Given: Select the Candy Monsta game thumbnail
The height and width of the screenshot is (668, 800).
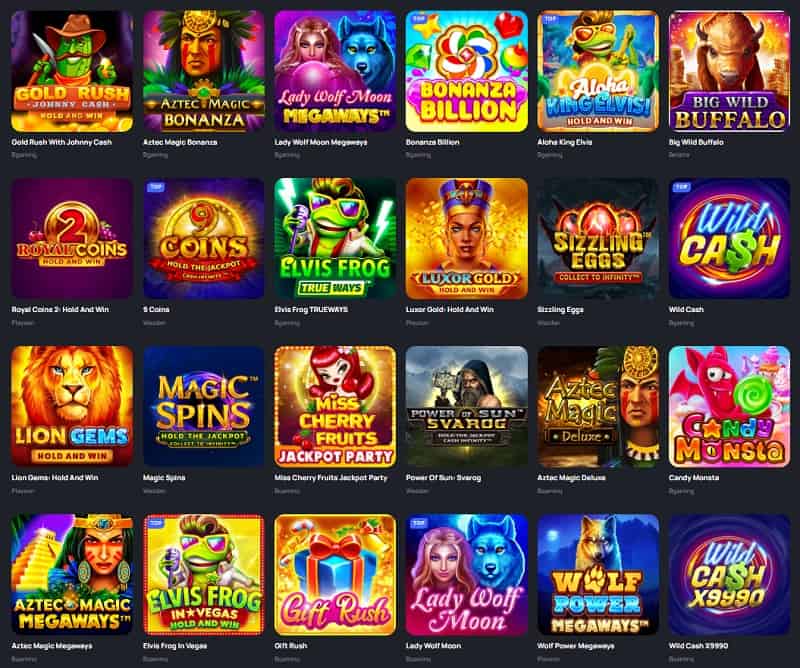Looking at the screenshot, I should pos(730,407).
